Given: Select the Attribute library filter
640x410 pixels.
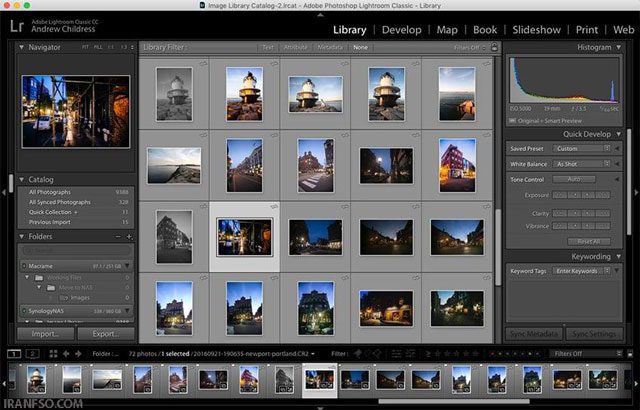Looking at the screenshot, I should 296,47.
